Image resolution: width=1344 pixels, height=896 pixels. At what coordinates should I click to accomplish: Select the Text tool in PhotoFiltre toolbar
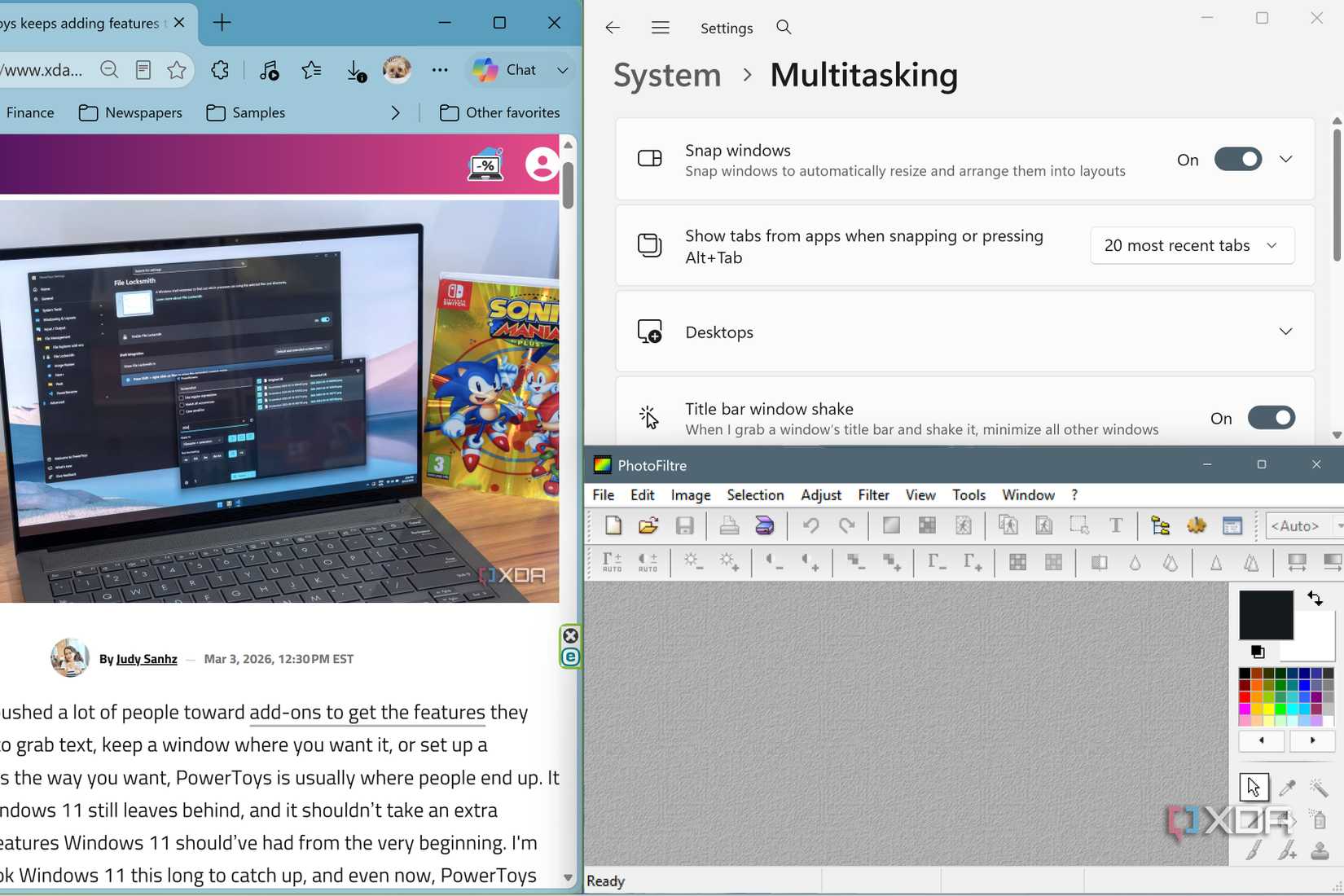[x=1116, y=526]
